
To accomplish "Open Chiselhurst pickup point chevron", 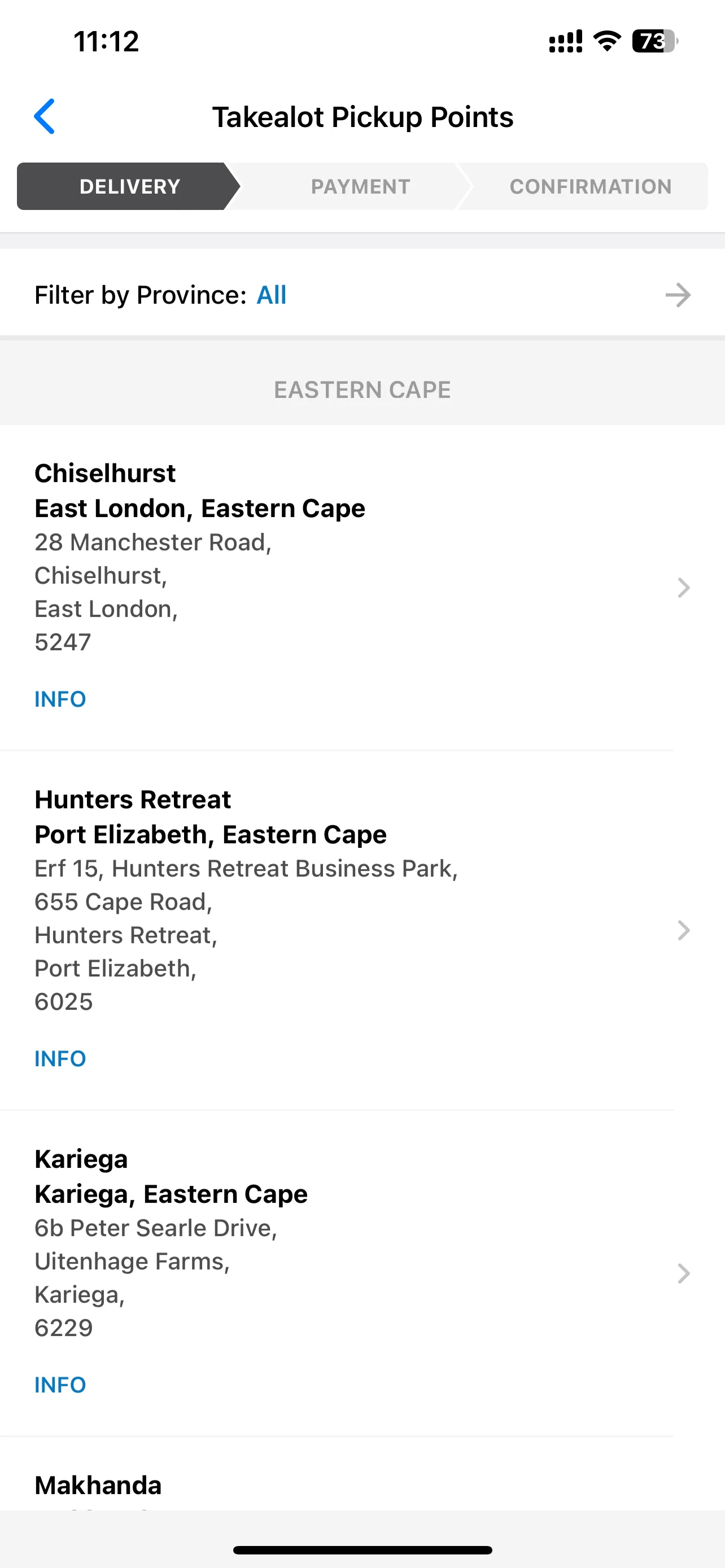I will [x=684, y=588].
